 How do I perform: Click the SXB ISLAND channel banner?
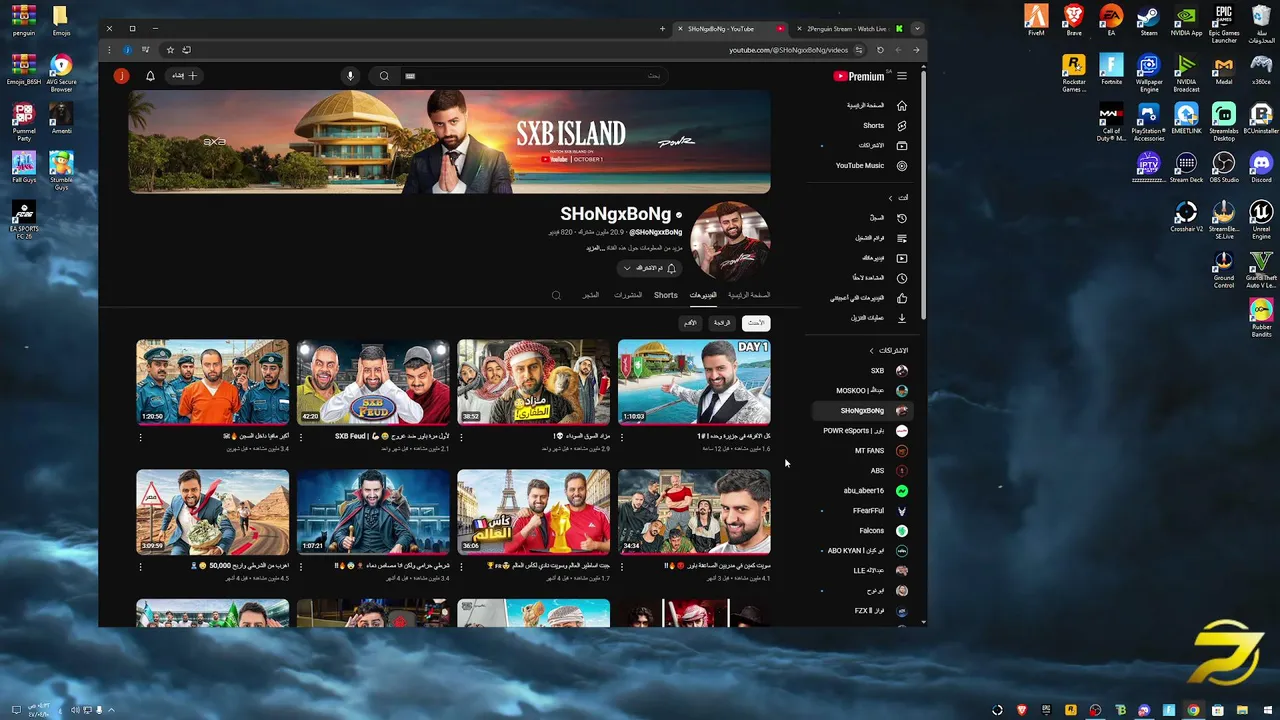tap(450, 142)
